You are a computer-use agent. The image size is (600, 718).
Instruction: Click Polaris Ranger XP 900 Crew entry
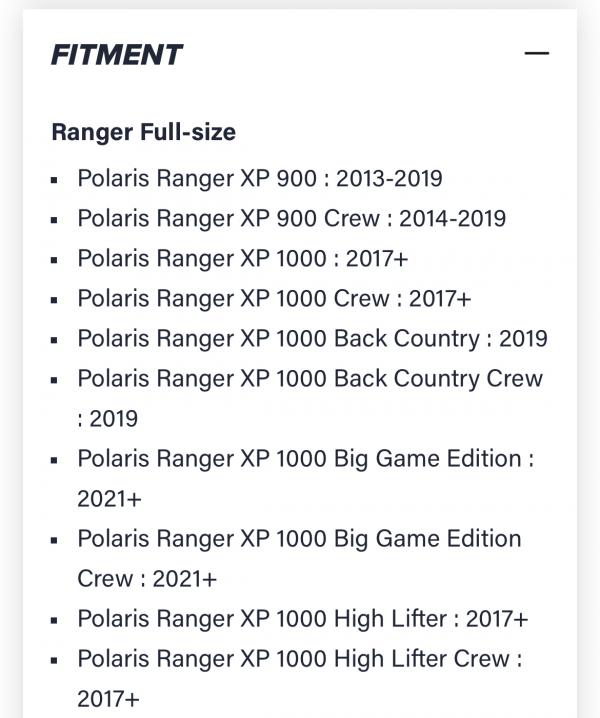pos(291,218)
